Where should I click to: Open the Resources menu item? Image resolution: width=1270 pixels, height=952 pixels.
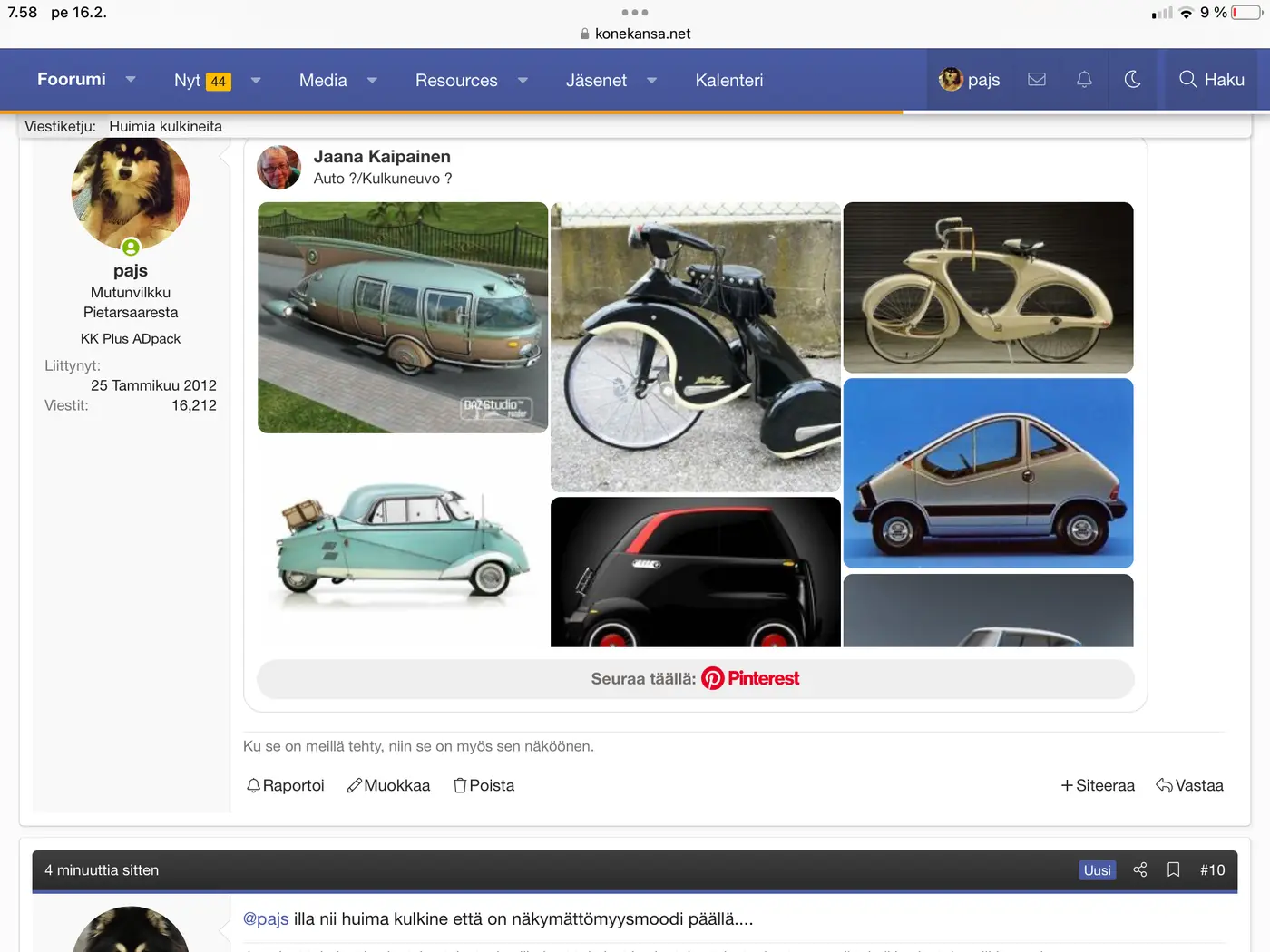[x=456, y=81]
